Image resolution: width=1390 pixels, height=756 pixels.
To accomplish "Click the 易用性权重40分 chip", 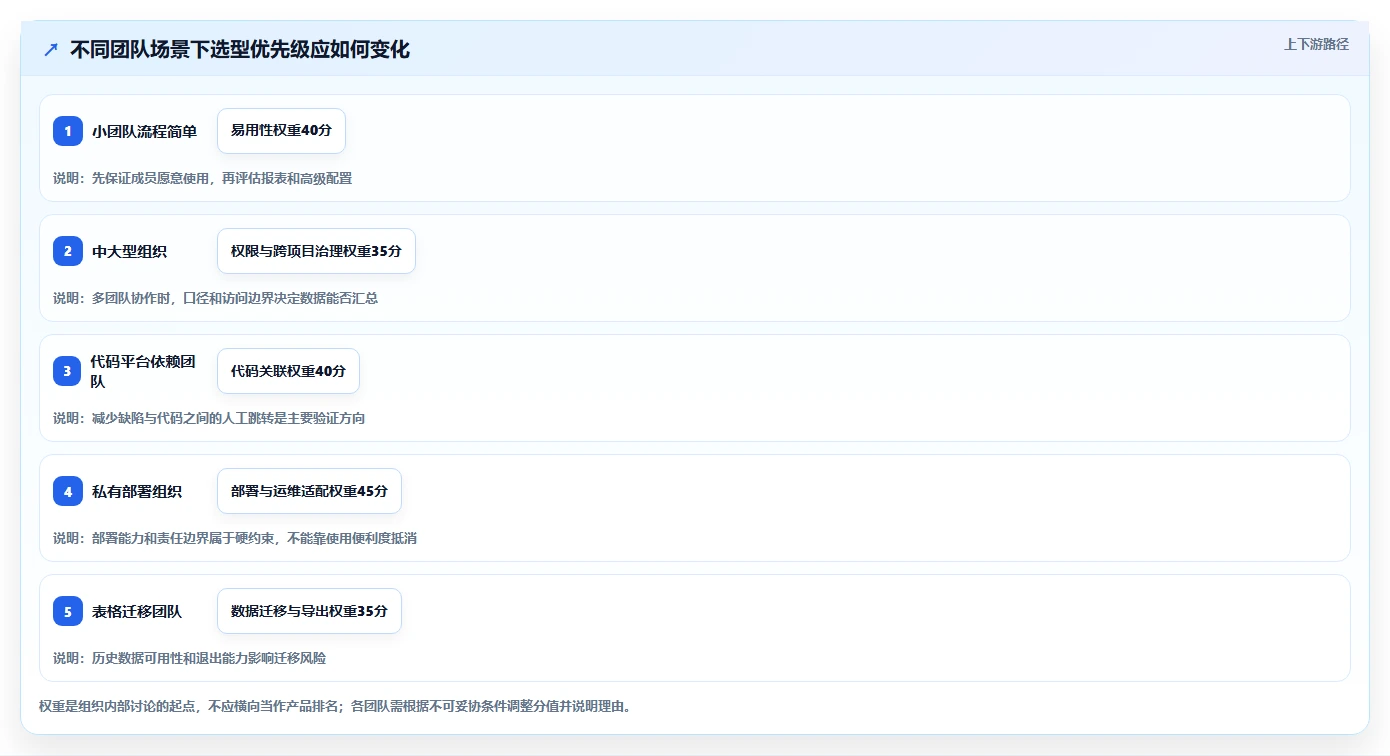I will (281, 131).
